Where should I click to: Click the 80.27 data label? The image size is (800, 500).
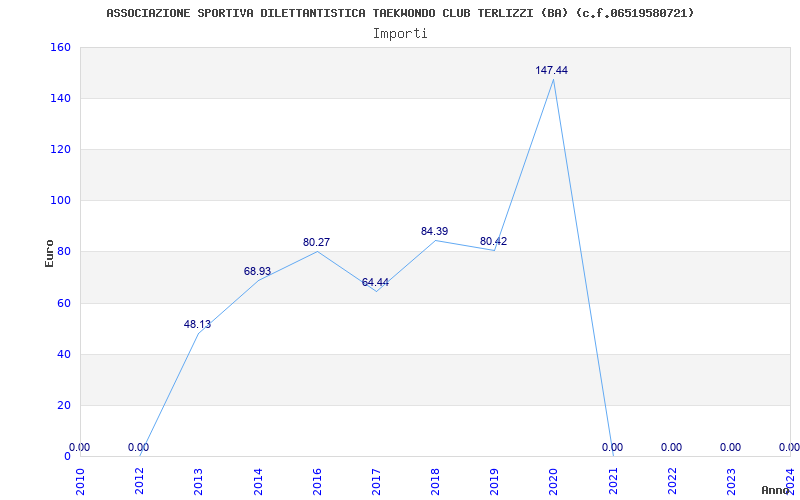[x=316, y=242]
